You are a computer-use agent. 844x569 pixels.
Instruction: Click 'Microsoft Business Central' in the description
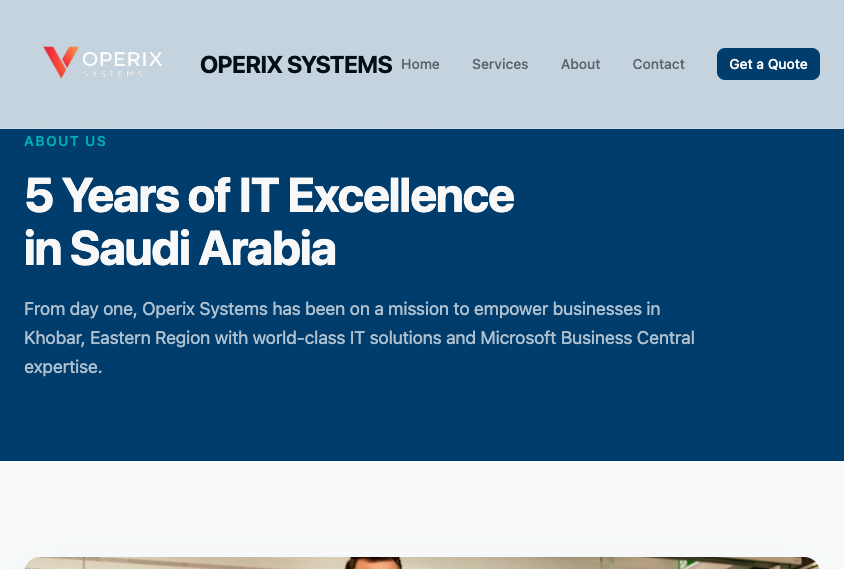(587, 338)
